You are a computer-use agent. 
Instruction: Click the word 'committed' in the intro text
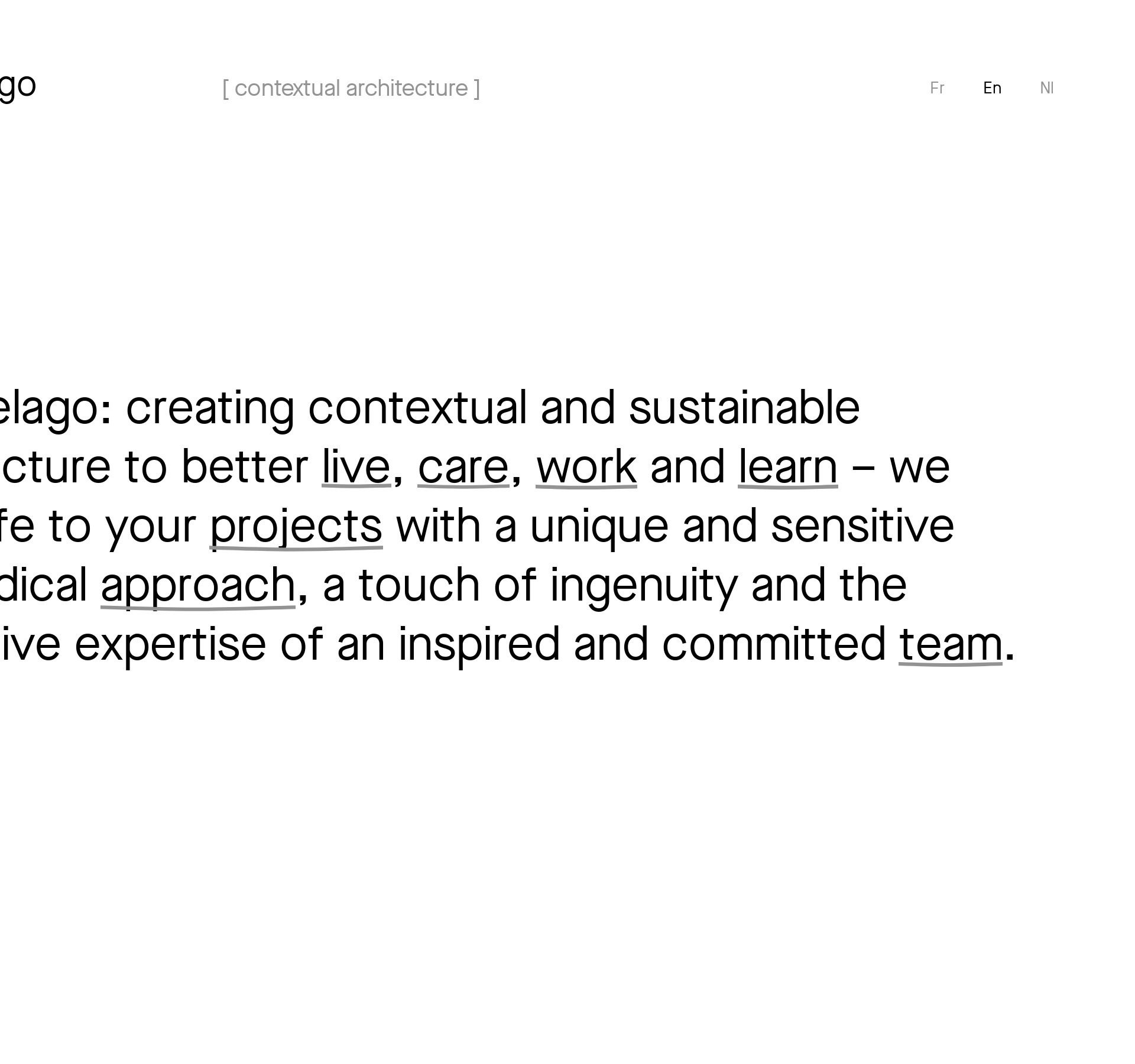click(773, 645)
